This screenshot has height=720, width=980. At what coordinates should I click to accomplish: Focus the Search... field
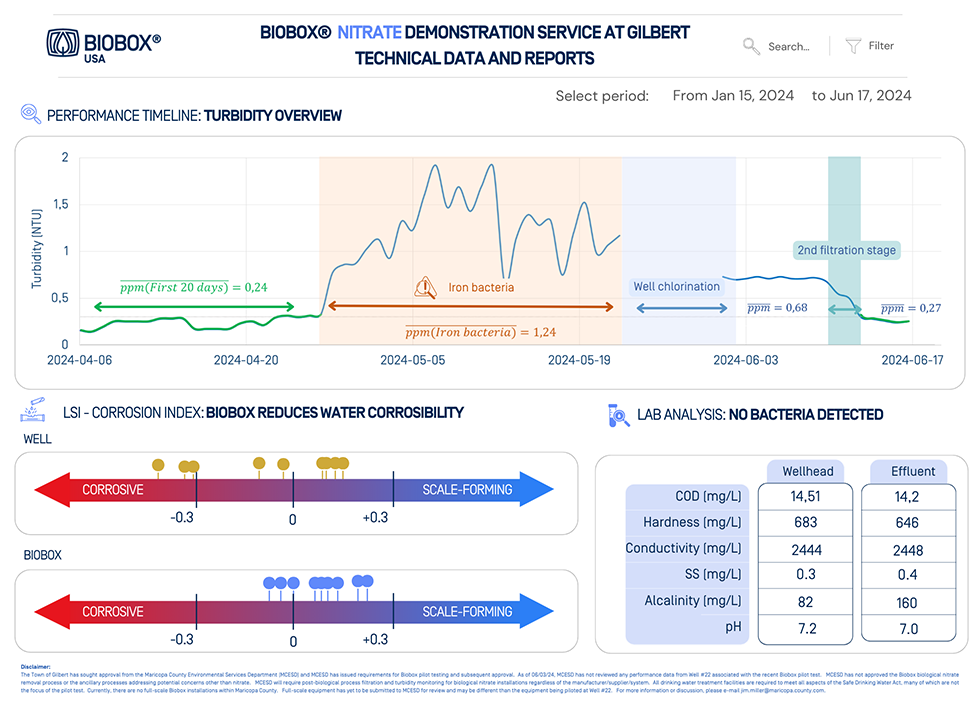pos(789,46)
